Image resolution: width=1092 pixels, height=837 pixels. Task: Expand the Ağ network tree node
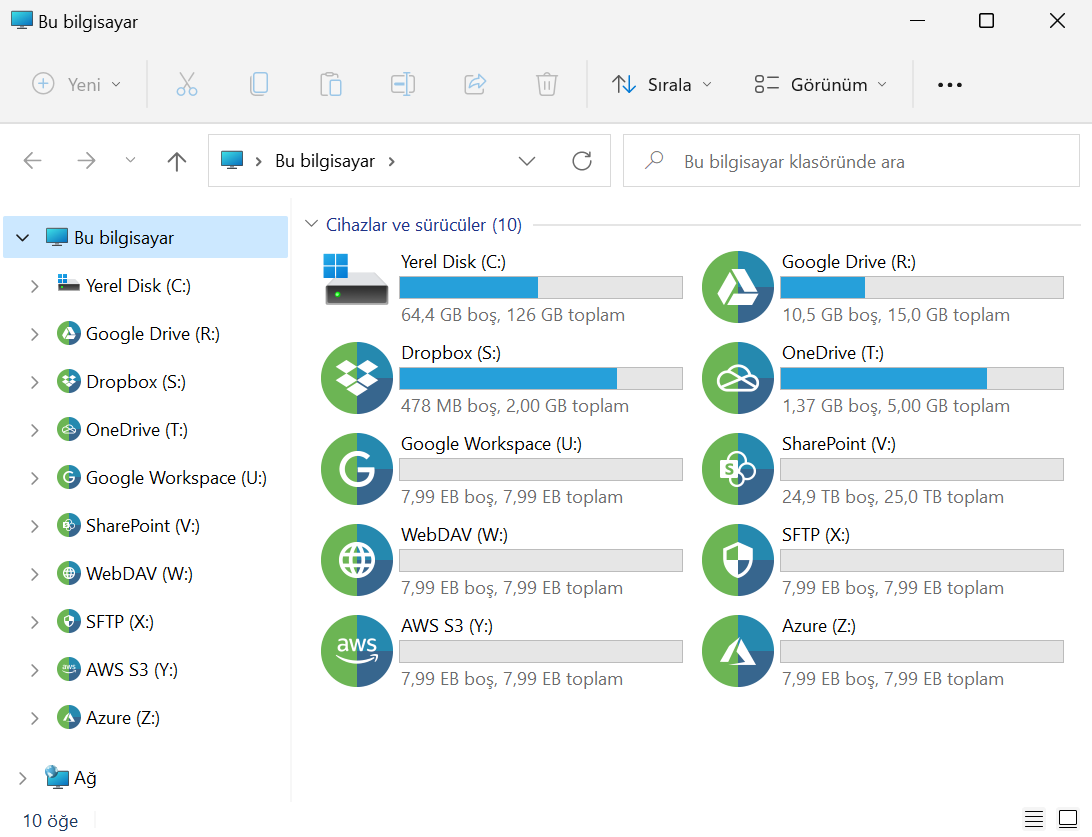[23, 778]
